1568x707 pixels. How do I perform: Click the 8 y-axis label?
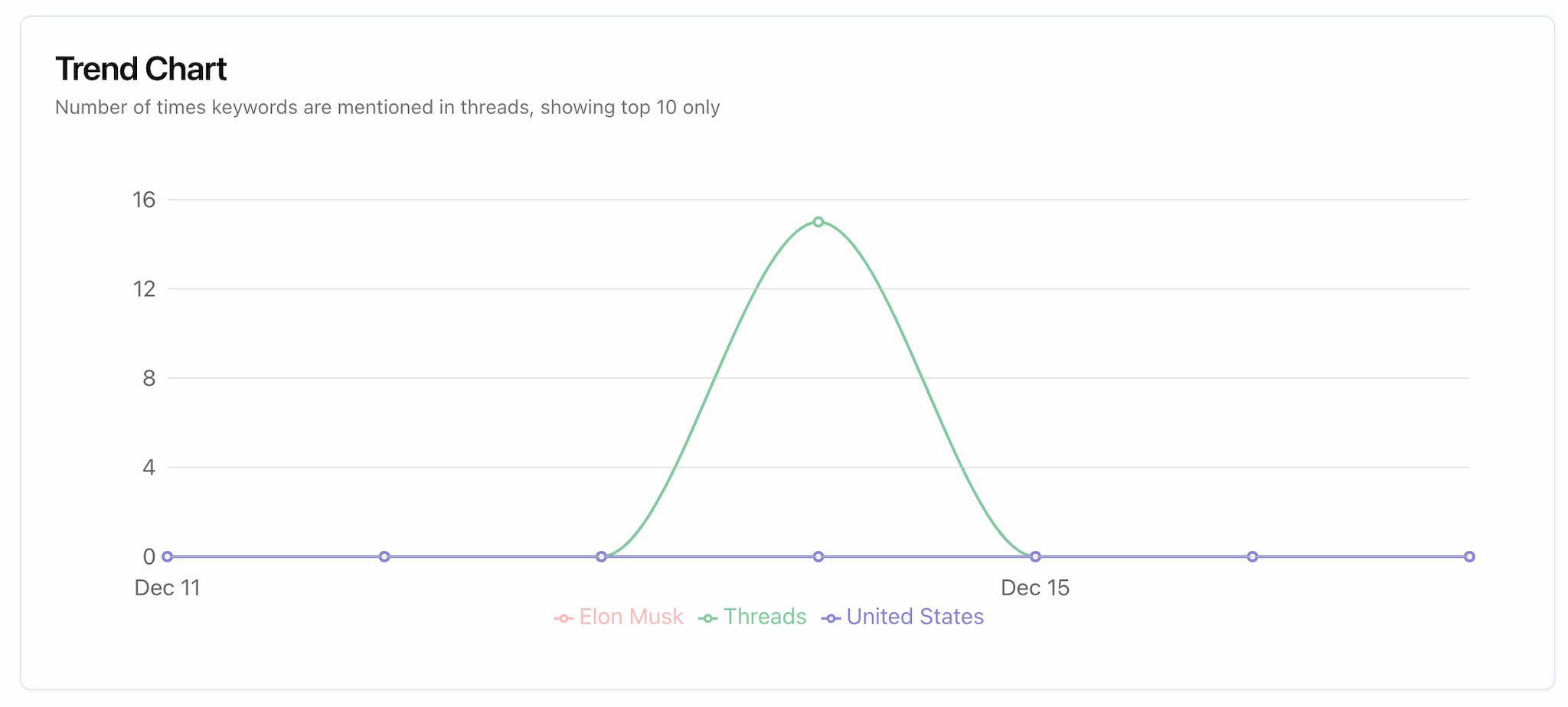click(x=149, y=378)
